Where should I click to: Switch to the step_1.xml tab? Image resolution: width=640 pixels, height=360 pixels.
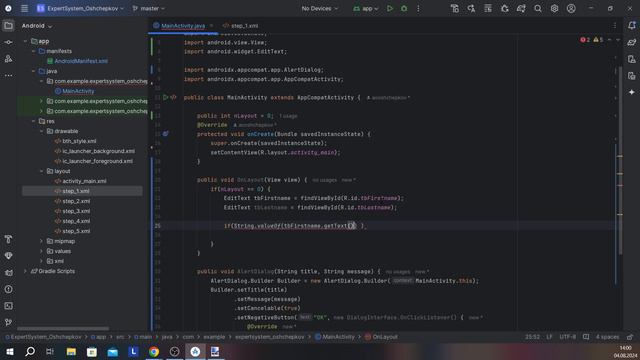240,26
